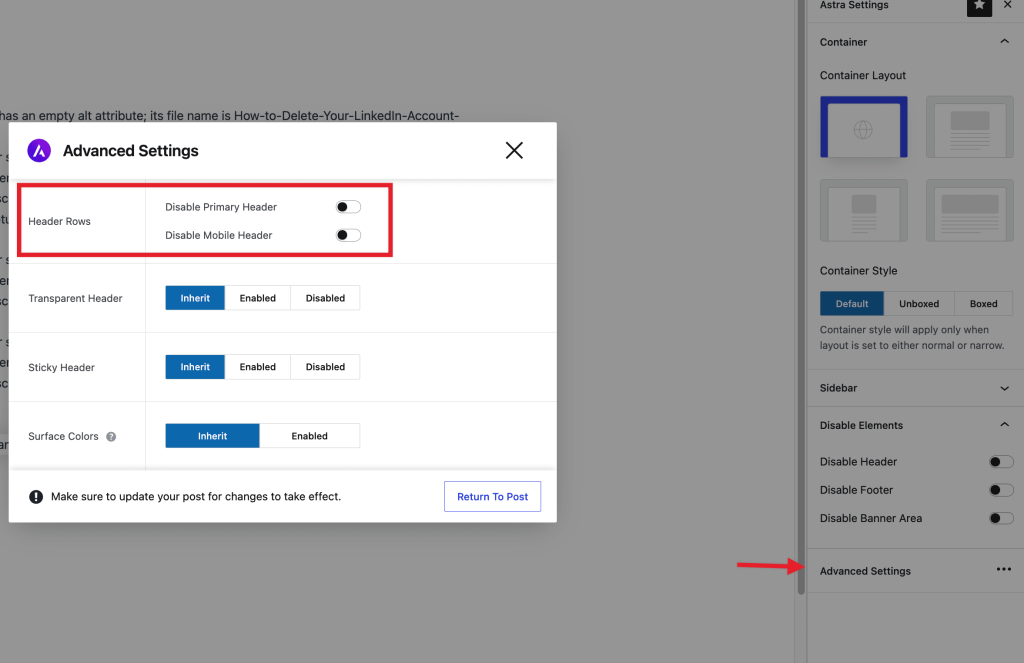Set Sticky Header to Enabled
Image resolution: width=1024 pixels, height=663 pixels.
coord(257,367)
